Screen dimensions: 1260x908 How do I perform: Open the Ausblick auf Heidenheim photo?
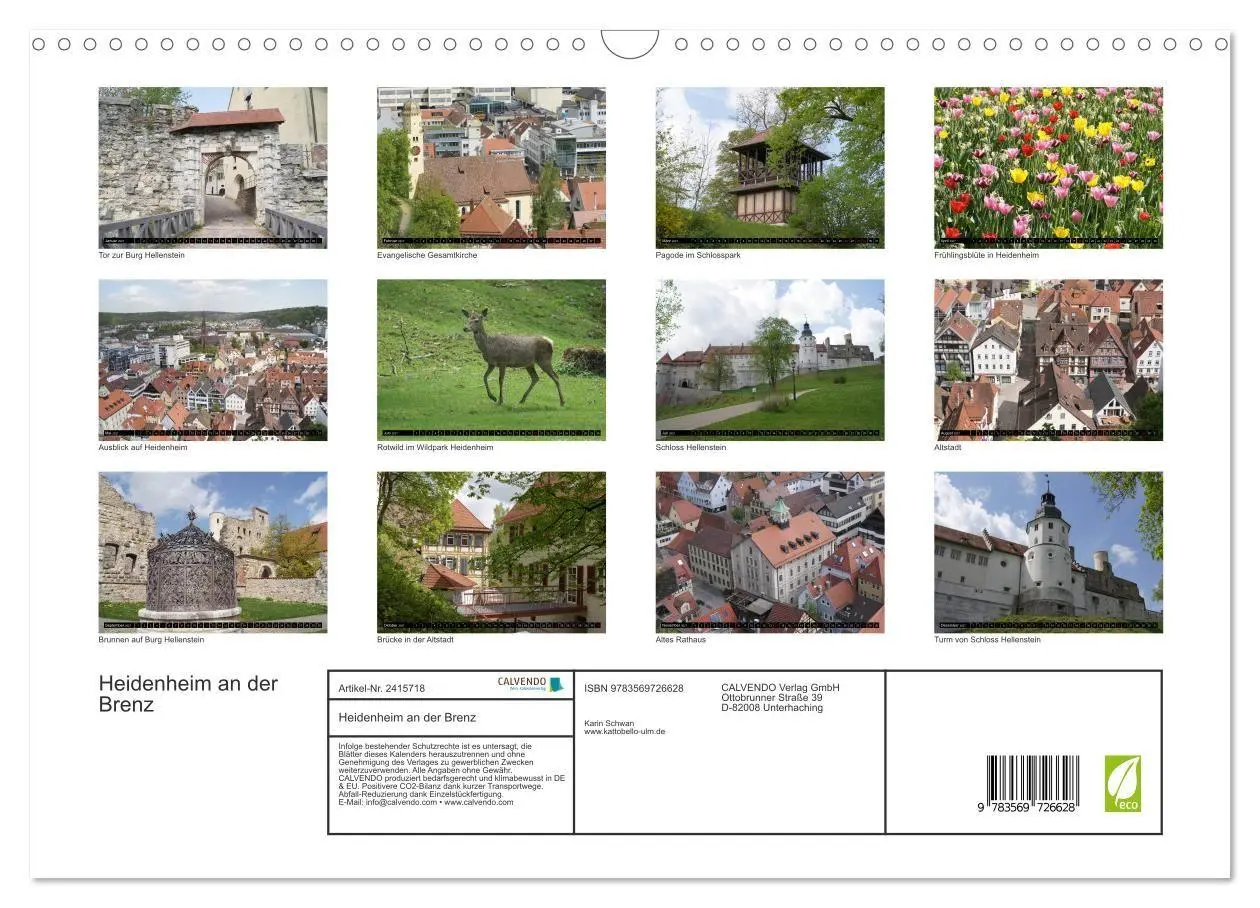[x=213, y=360]
